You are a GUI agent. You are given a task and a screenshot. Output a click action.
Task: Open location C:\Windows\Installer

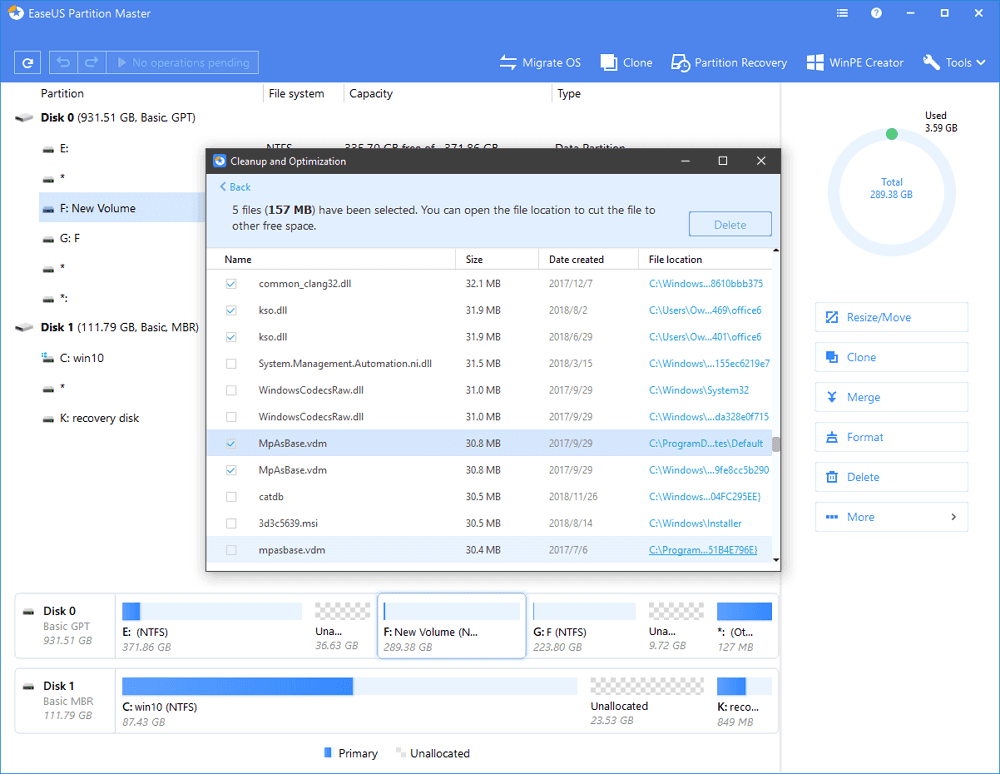point(695,523)
